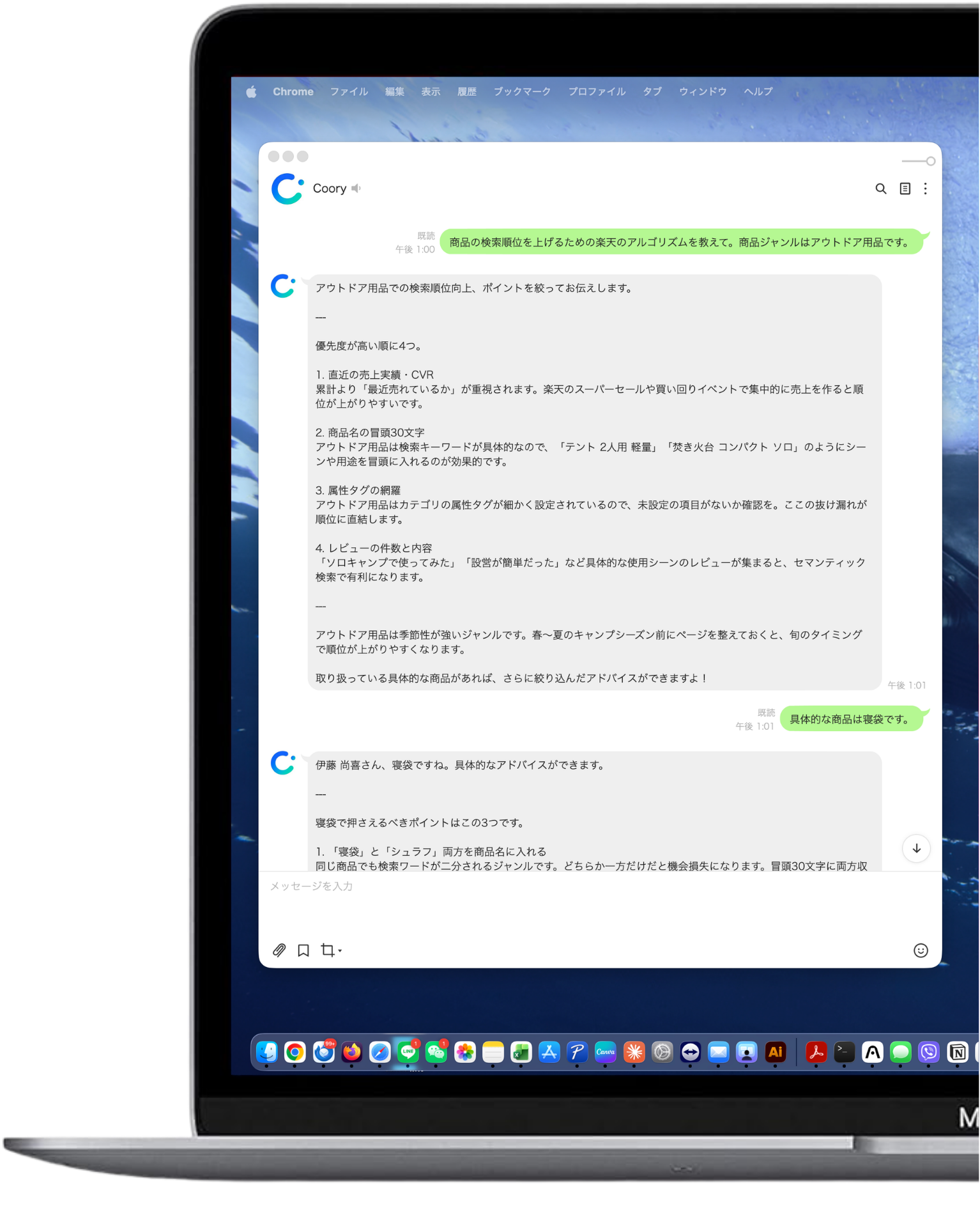Image resolution: width=980 pixels, height=1206 pixels.
Task: Open the プロファイル menu
Action: coord(597,91)
